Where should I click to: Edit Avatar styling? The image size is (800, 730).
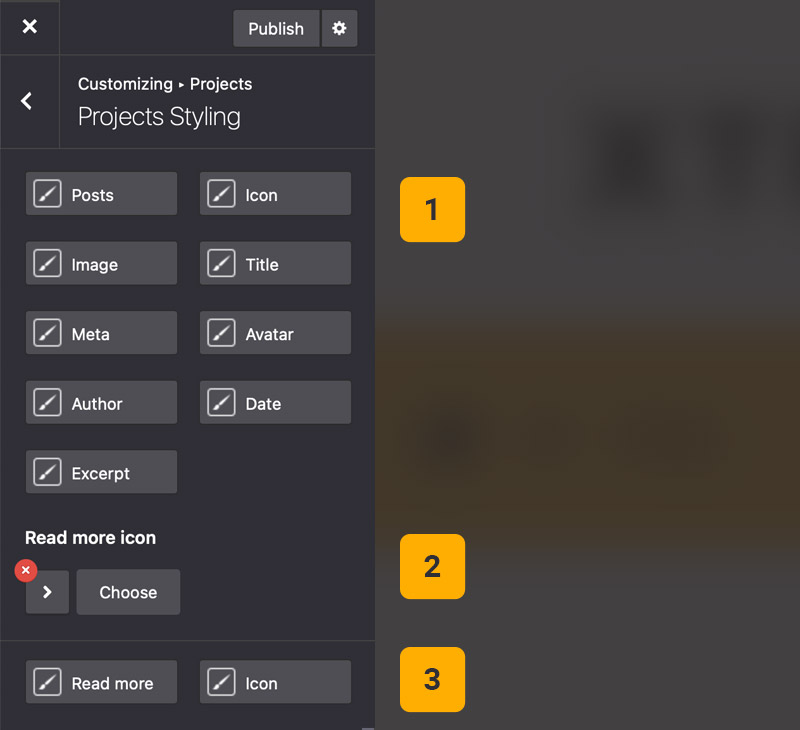275,334
